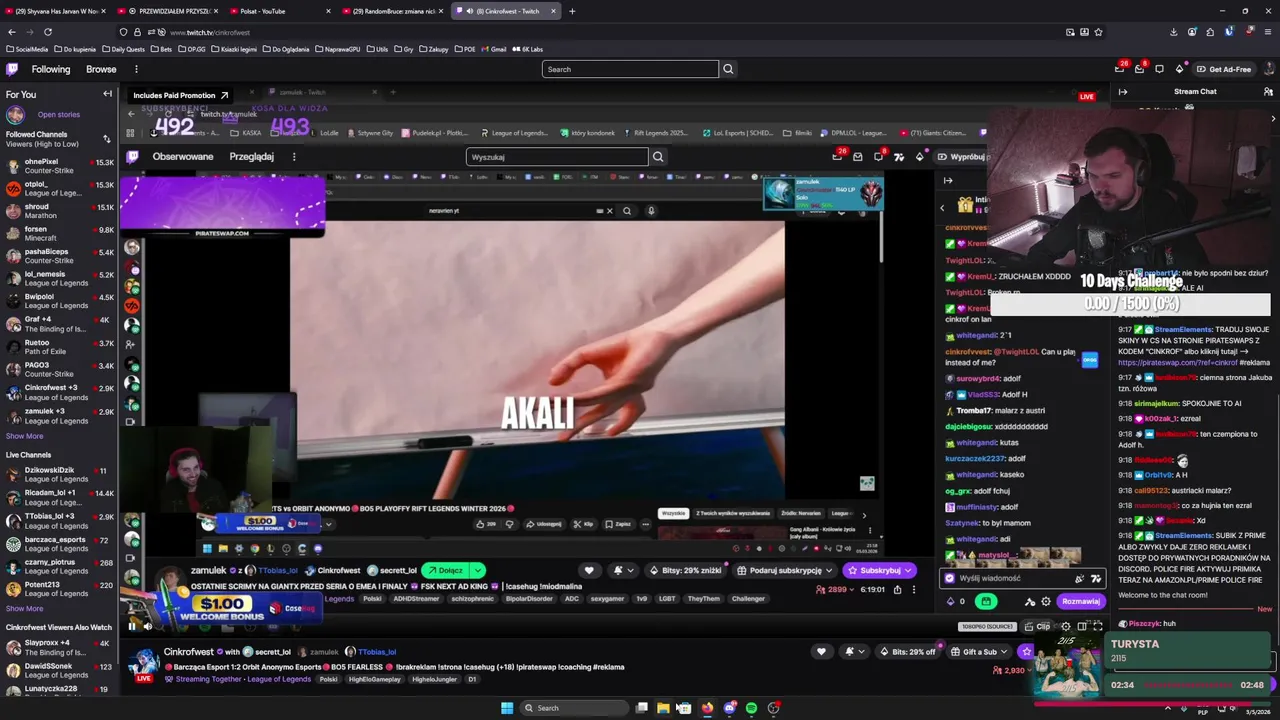Screen dimensions: 1280x720
Task: Toggle theatre mode on the player
Action: point(1082,626)
